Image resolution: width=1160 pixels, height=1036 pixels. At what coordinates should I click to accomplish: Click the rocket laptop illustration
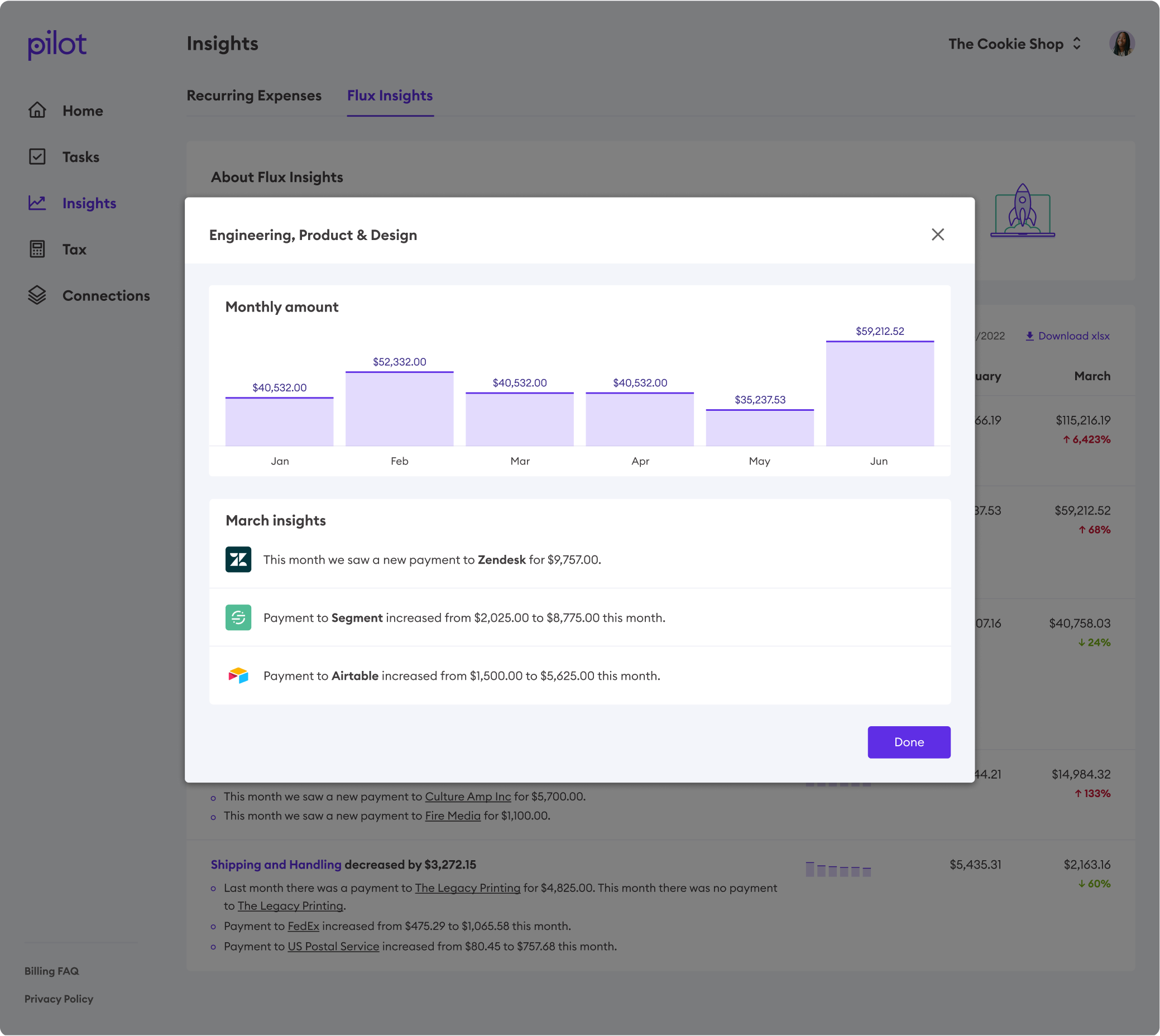[x=1022, y=210]
